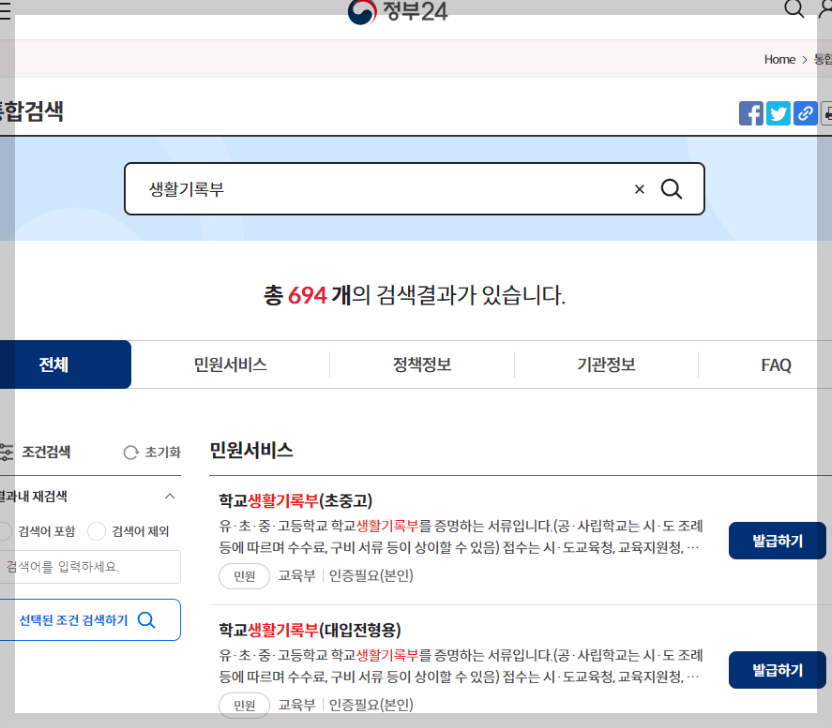This screenshot has height=728, width=832.
Task: Run the search with the magnifier icon
Action: point(671,188)
